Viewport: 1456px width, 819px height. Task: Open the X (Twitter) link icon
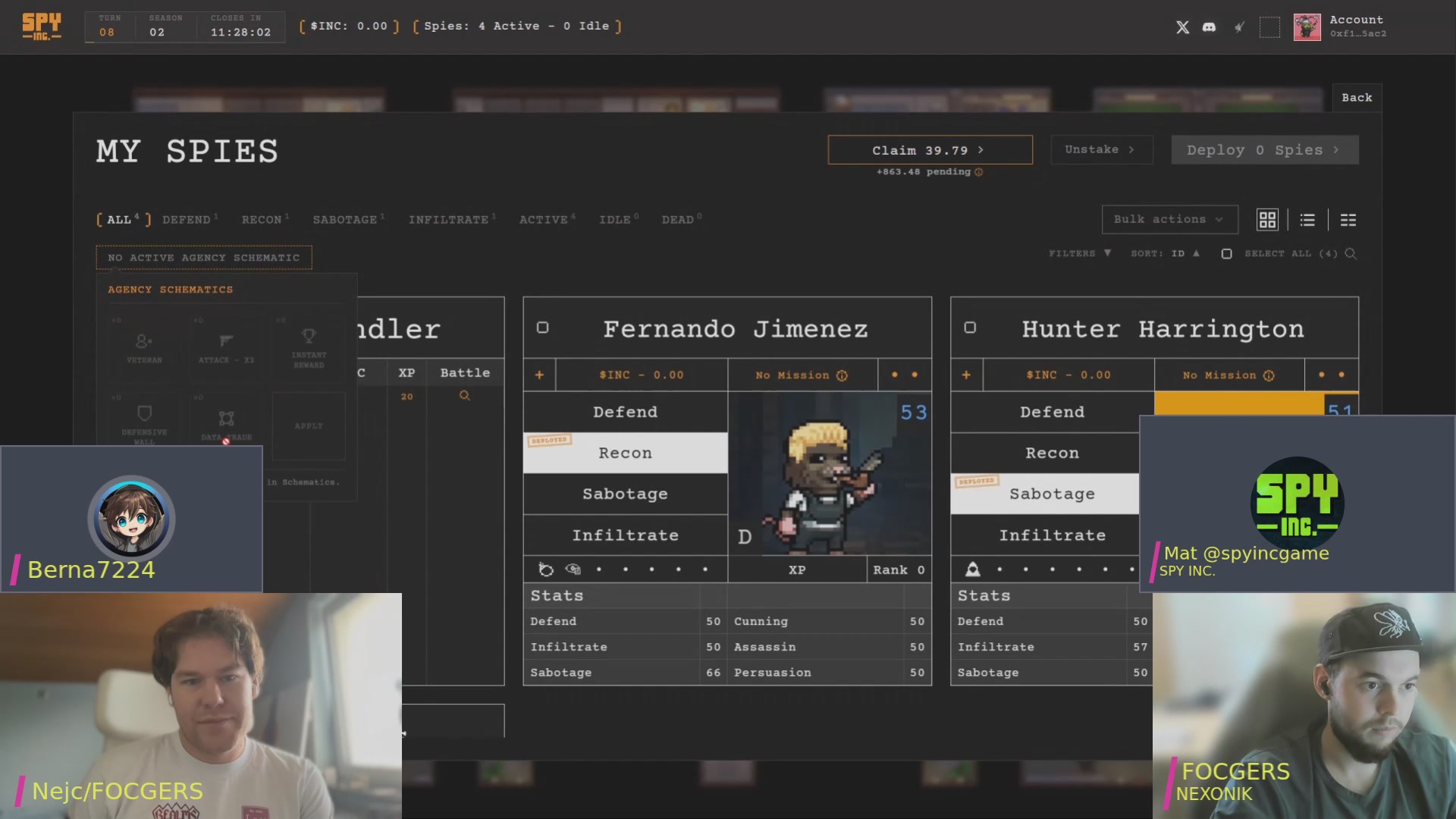tap(1182, 27)
